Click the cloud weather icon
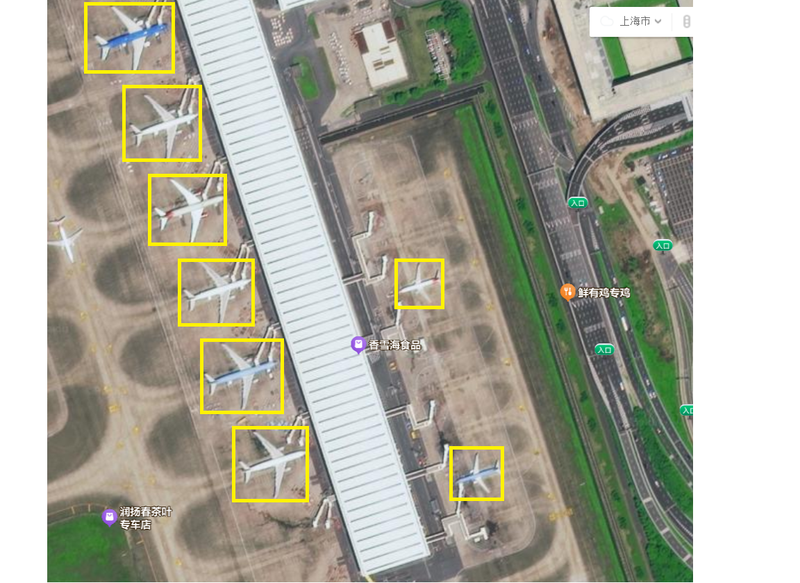800x583 pixels. coord(606,21)
